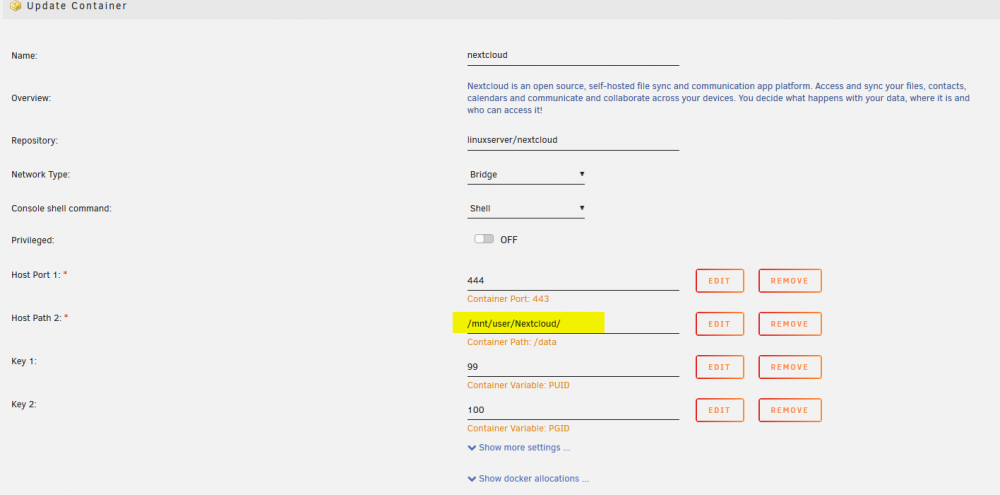This screenshot has width=1000, height=495.
Task: Expand Show docker allocations
Action: 528,478
